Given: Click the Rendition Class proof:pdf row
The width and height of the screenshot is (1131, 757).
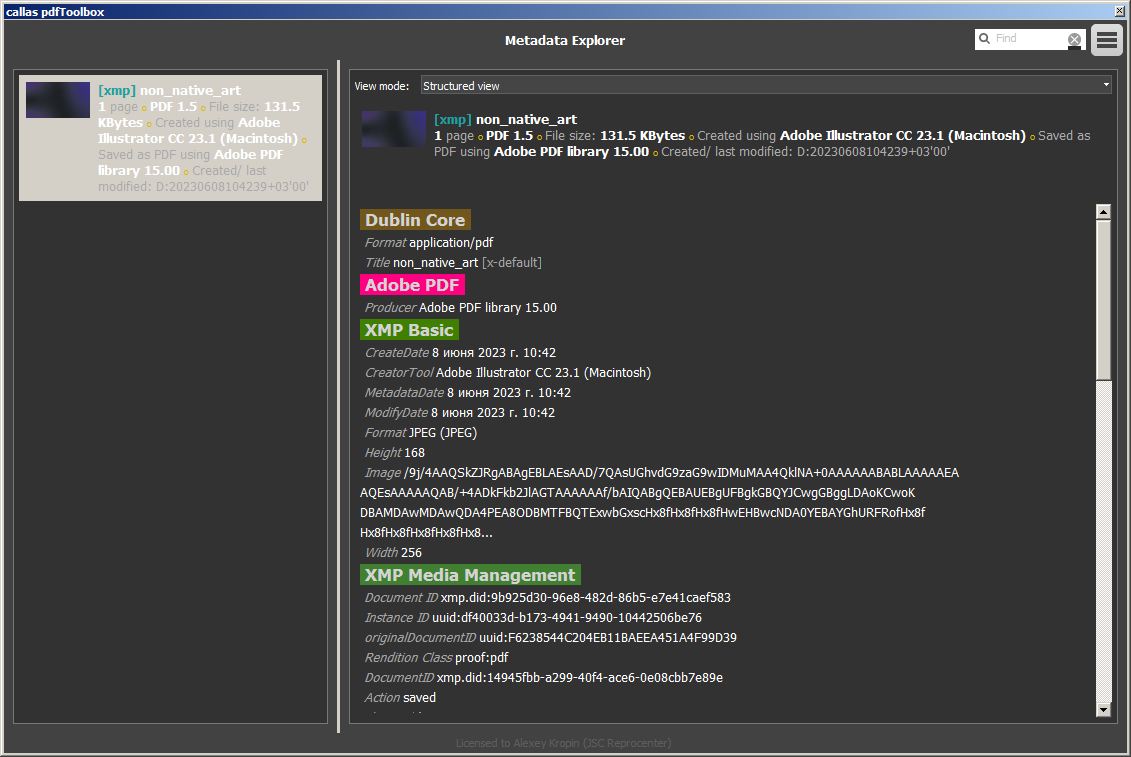Looking at the screenshot, I should click(436, 657).
